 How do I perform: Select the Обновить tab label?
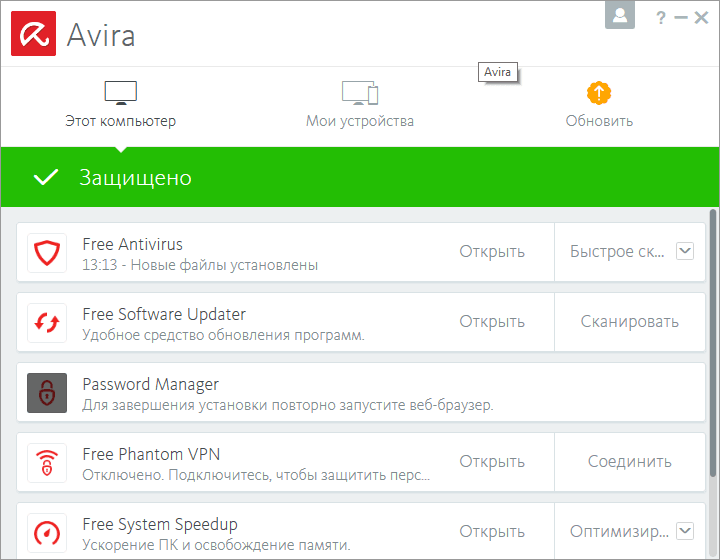point(599,121)
